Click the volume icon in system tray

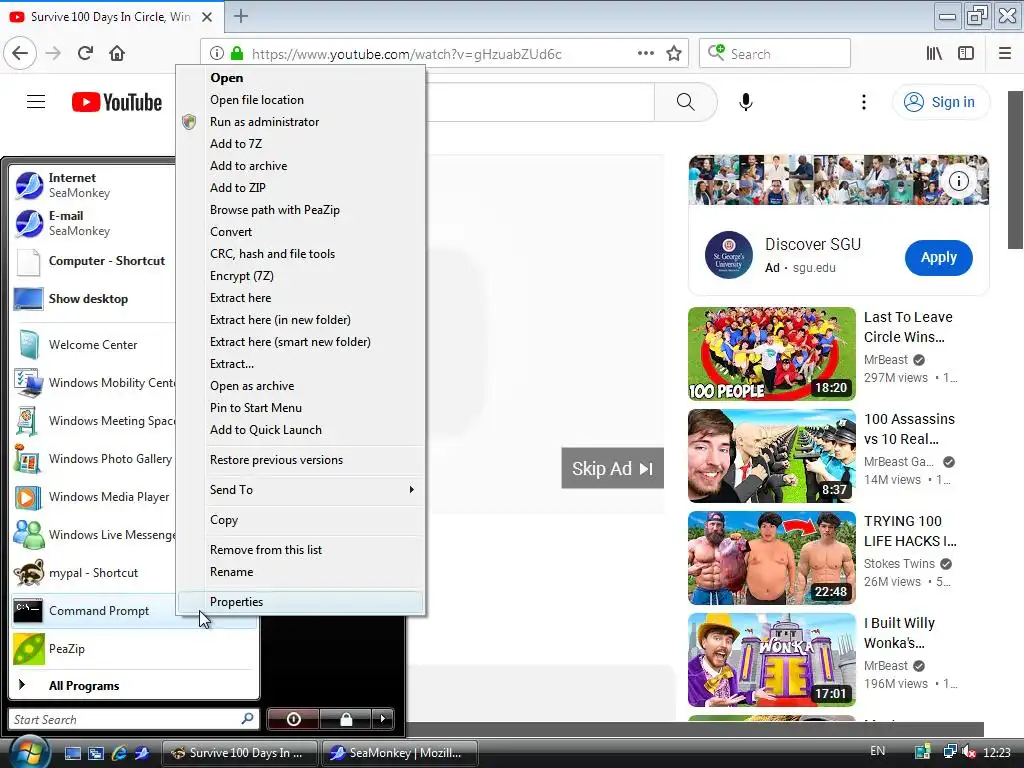point(969,752)
